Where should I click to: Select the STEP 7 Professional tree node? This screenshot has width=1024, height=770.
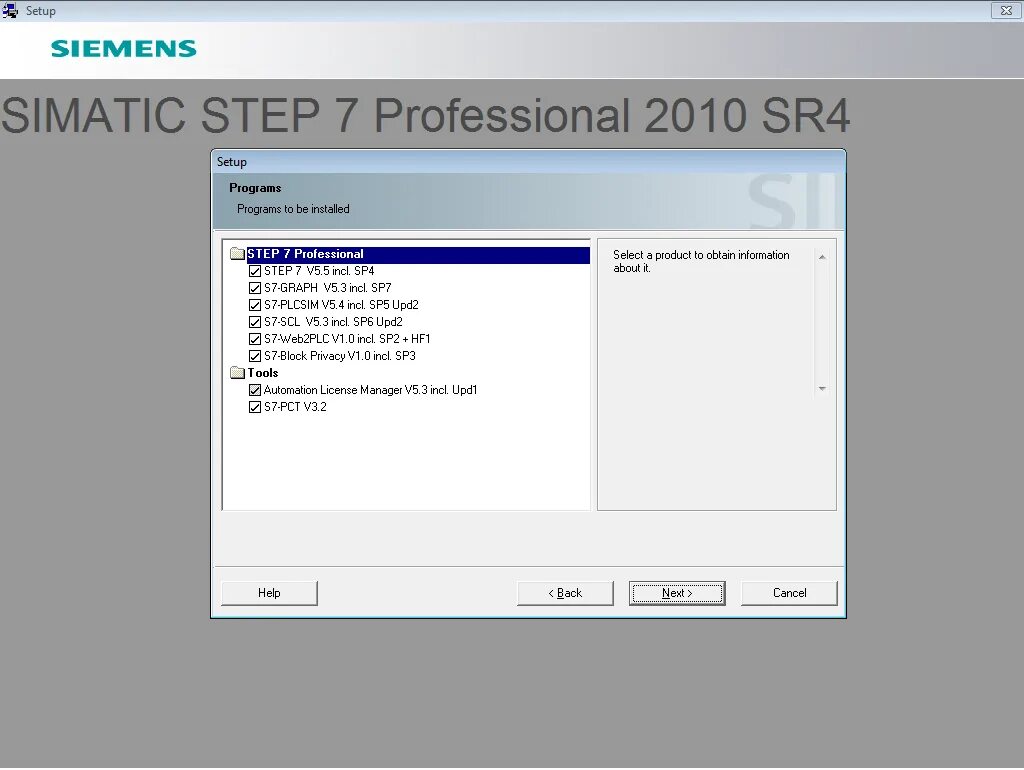coord(418,254)
